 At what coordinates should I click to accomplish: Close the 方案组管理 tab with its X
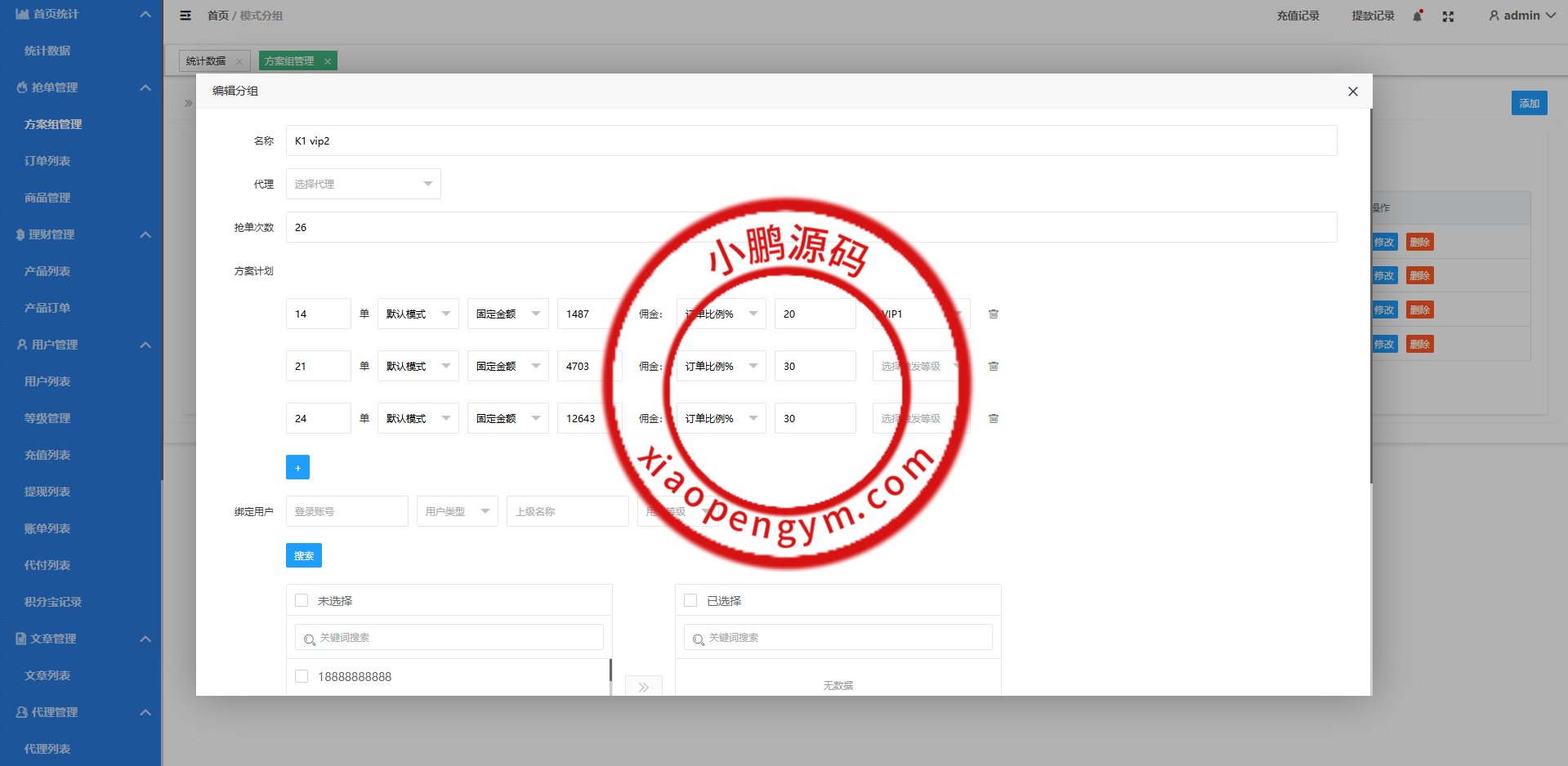[328, 61]
